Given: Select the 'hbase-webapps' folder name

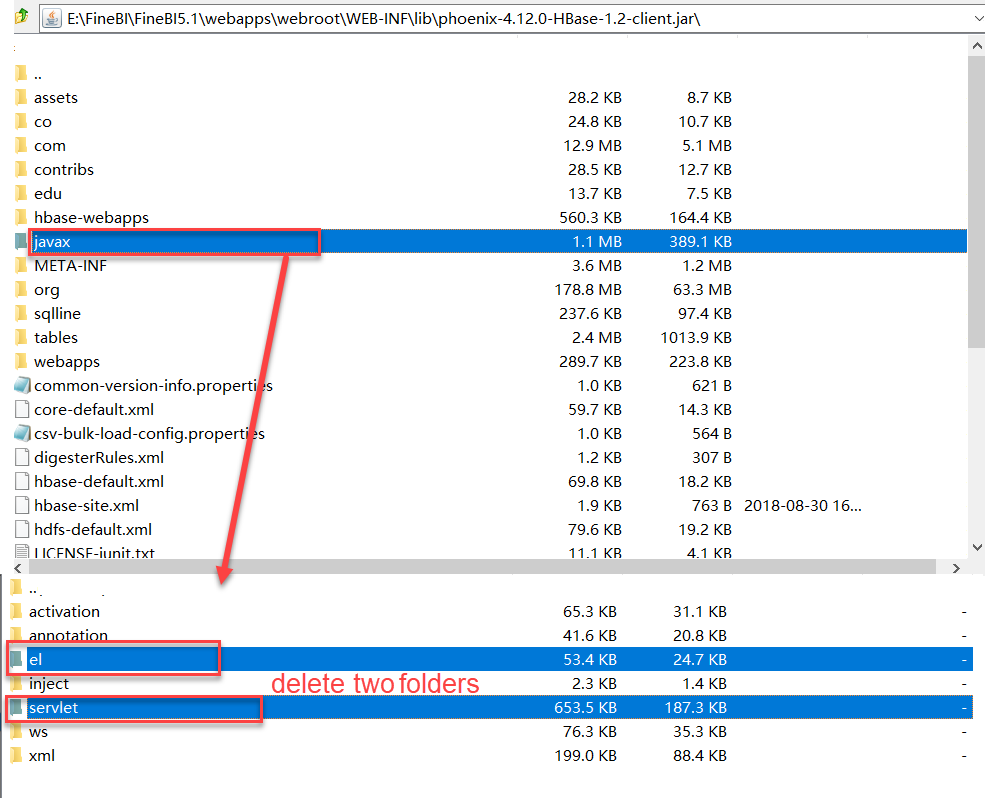Looking at the screenshot, I should coord(92,217).
